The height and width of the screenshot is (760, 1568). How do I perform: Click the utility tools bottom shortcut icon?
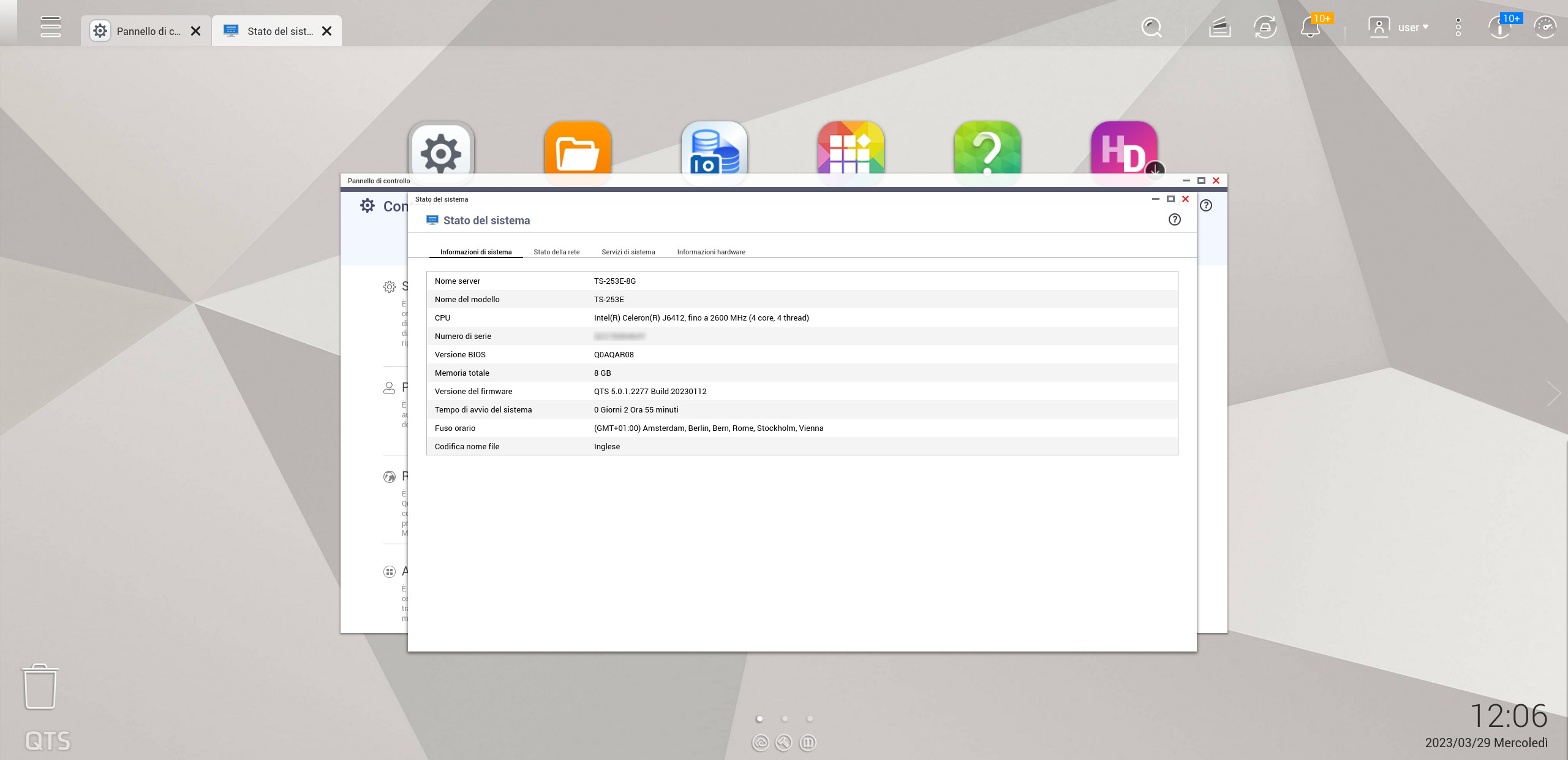[x=784, y=743]
